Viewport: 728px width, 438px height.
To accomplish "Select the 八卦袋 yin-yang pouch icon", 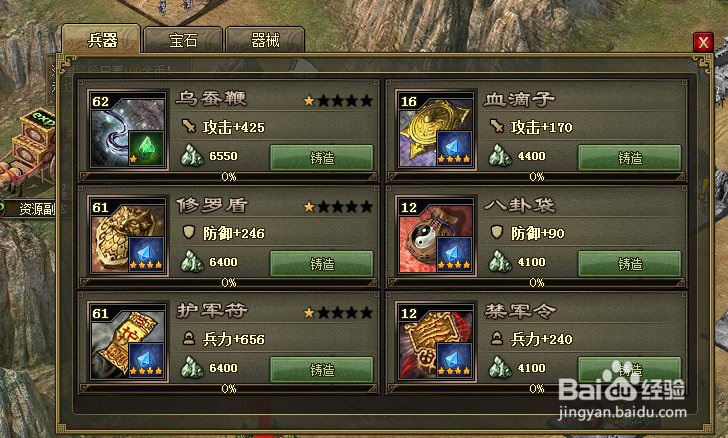I will 436,236.
